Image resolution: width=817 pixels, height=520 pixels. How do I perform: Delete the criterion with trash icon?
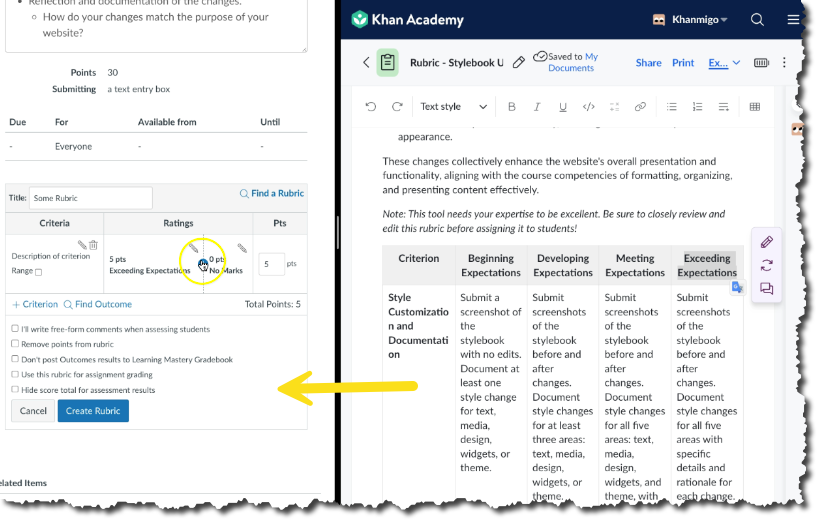(x=93, y=244)
